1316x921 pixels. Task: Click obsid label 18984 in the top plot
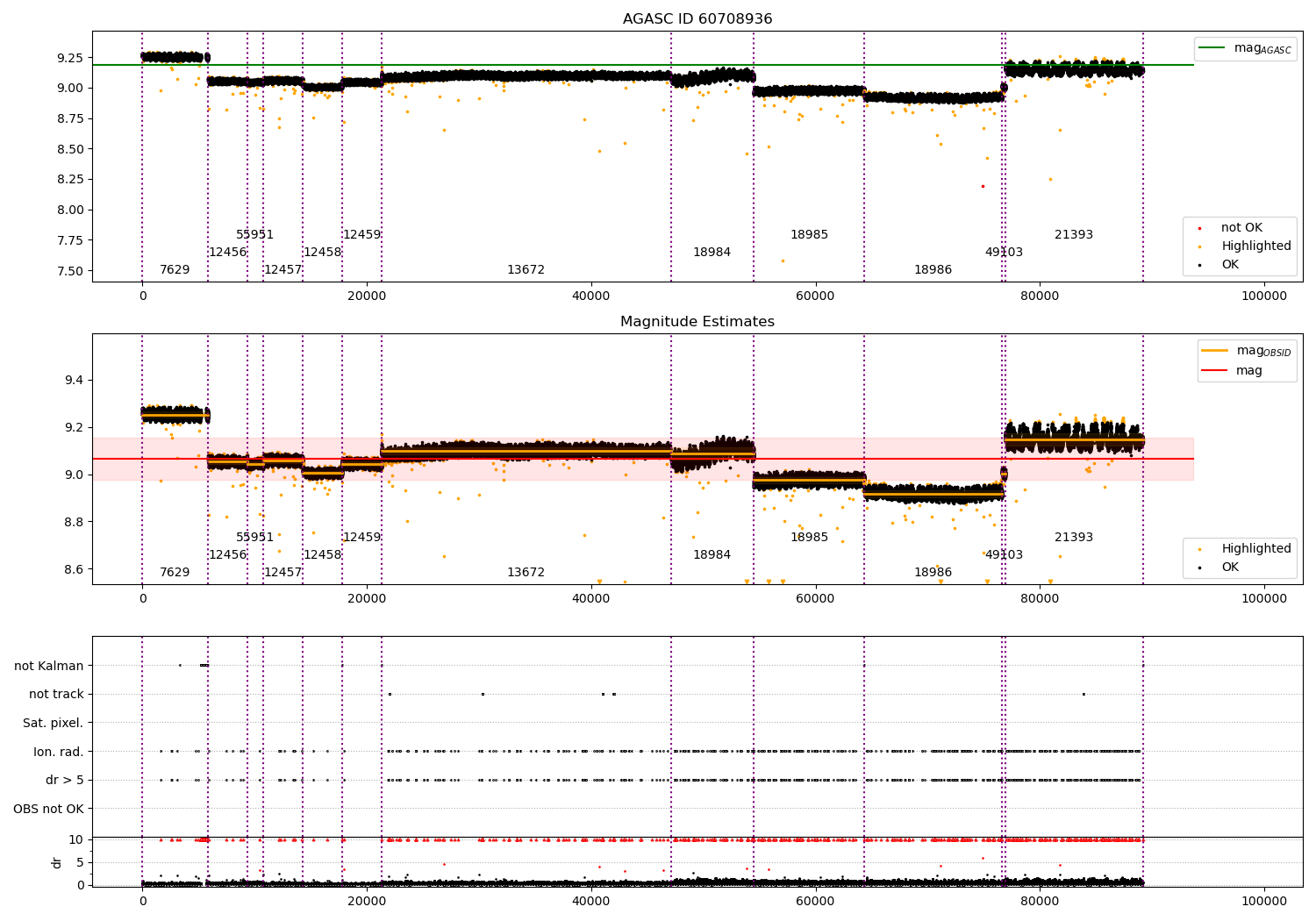[712, 253]
